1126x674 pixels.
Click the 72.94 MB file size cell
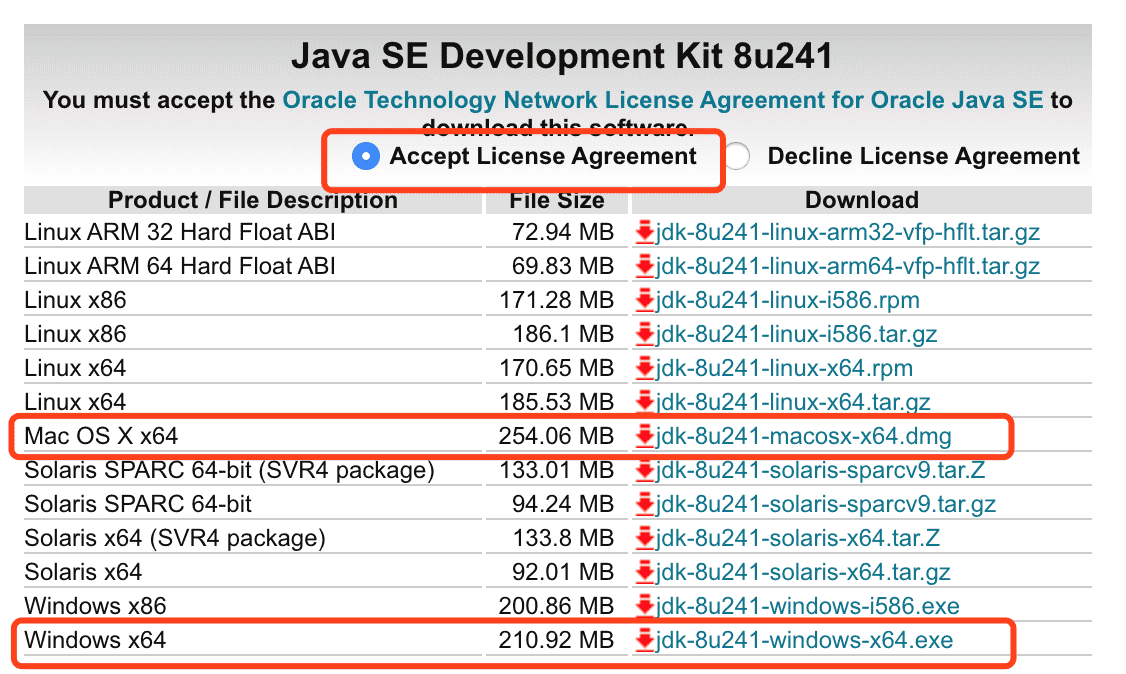557,232
